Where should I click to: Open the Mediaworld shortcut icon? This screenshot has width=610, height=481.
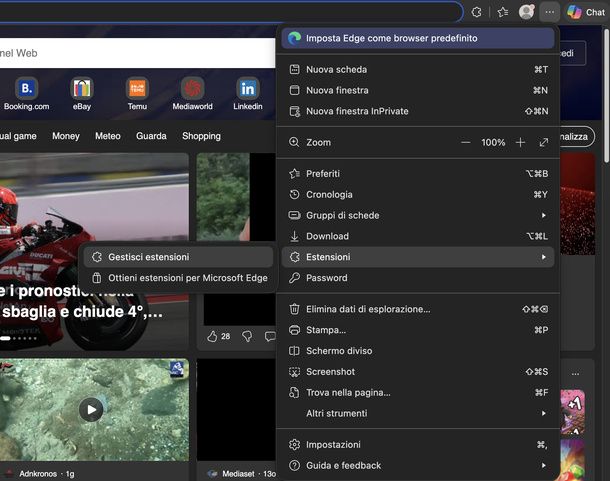point(193,89)
